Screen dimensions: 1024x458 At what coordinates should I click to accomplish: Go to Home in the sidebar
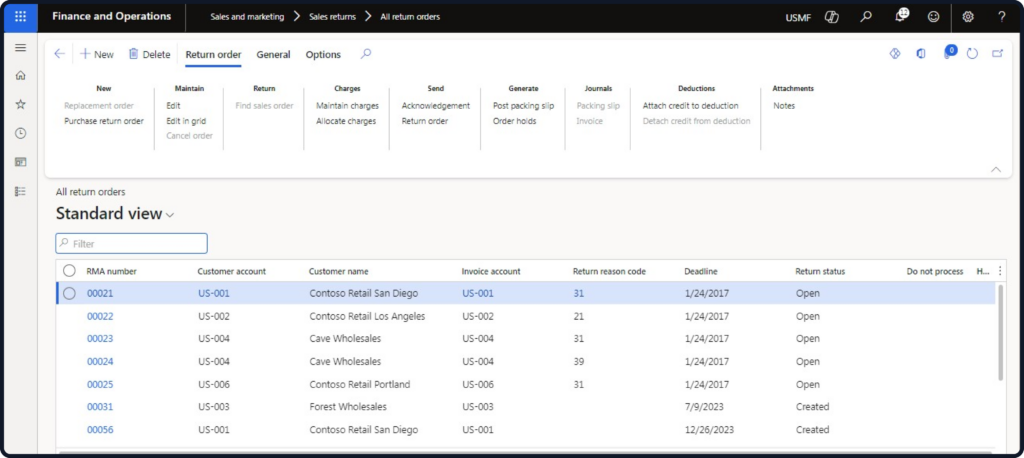pos(20,75)
